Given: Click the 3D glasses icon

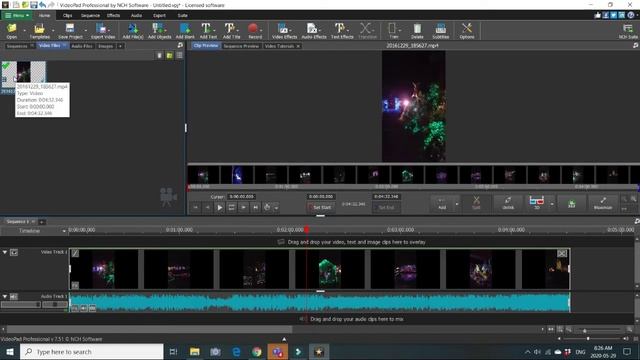Looking at the screenshot, I should tap(537, 202).
